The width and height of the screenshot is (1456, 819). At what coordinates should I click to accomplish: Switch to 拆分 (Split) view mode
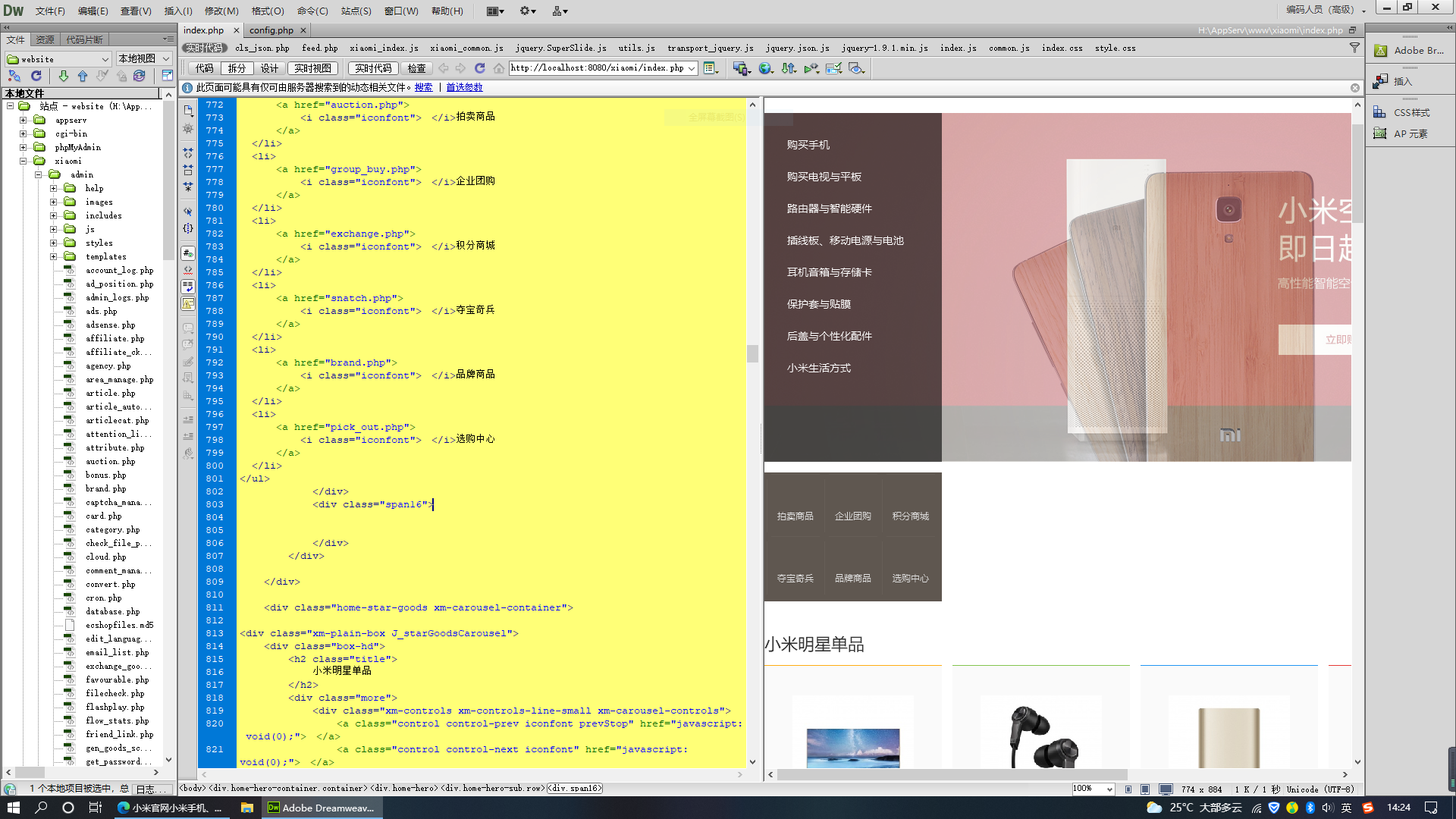click(x=237, y=68)
